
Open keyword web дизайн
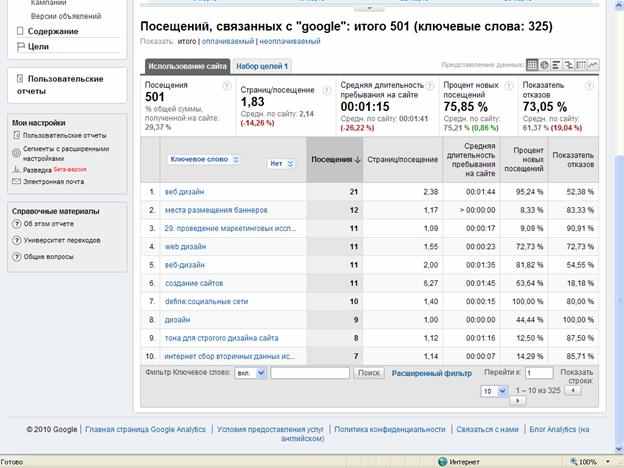pos(185,247)
